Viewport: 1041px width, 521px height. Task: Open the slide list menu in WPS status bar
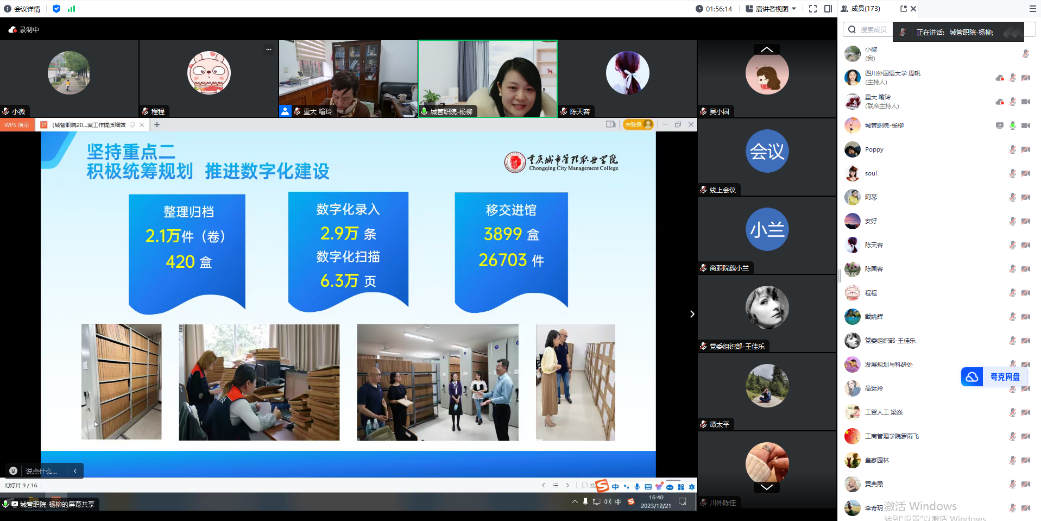coord(556,486)
